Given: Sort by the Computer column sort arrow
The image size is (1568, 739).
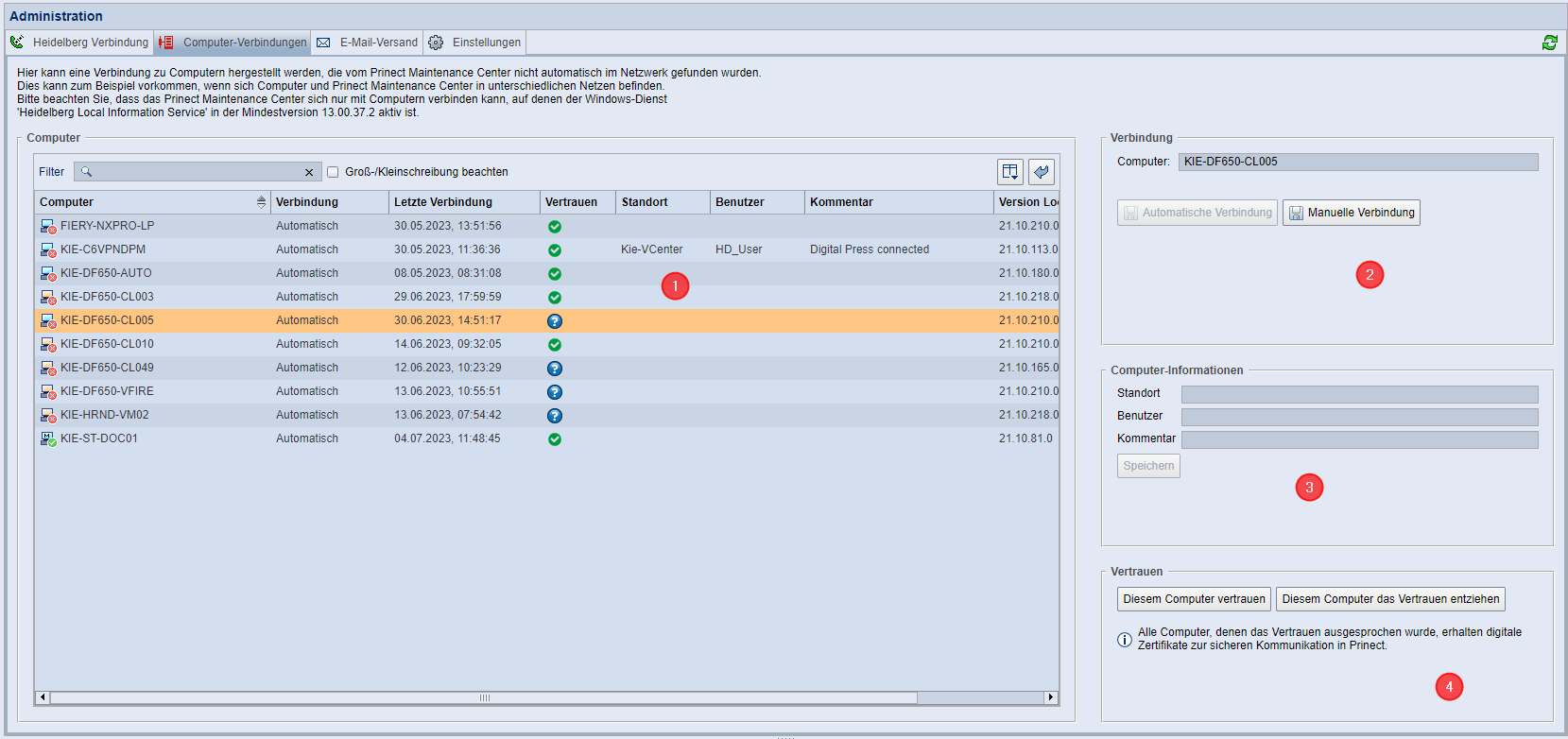Looking at the screenshot, I should (x=261, y=202).
